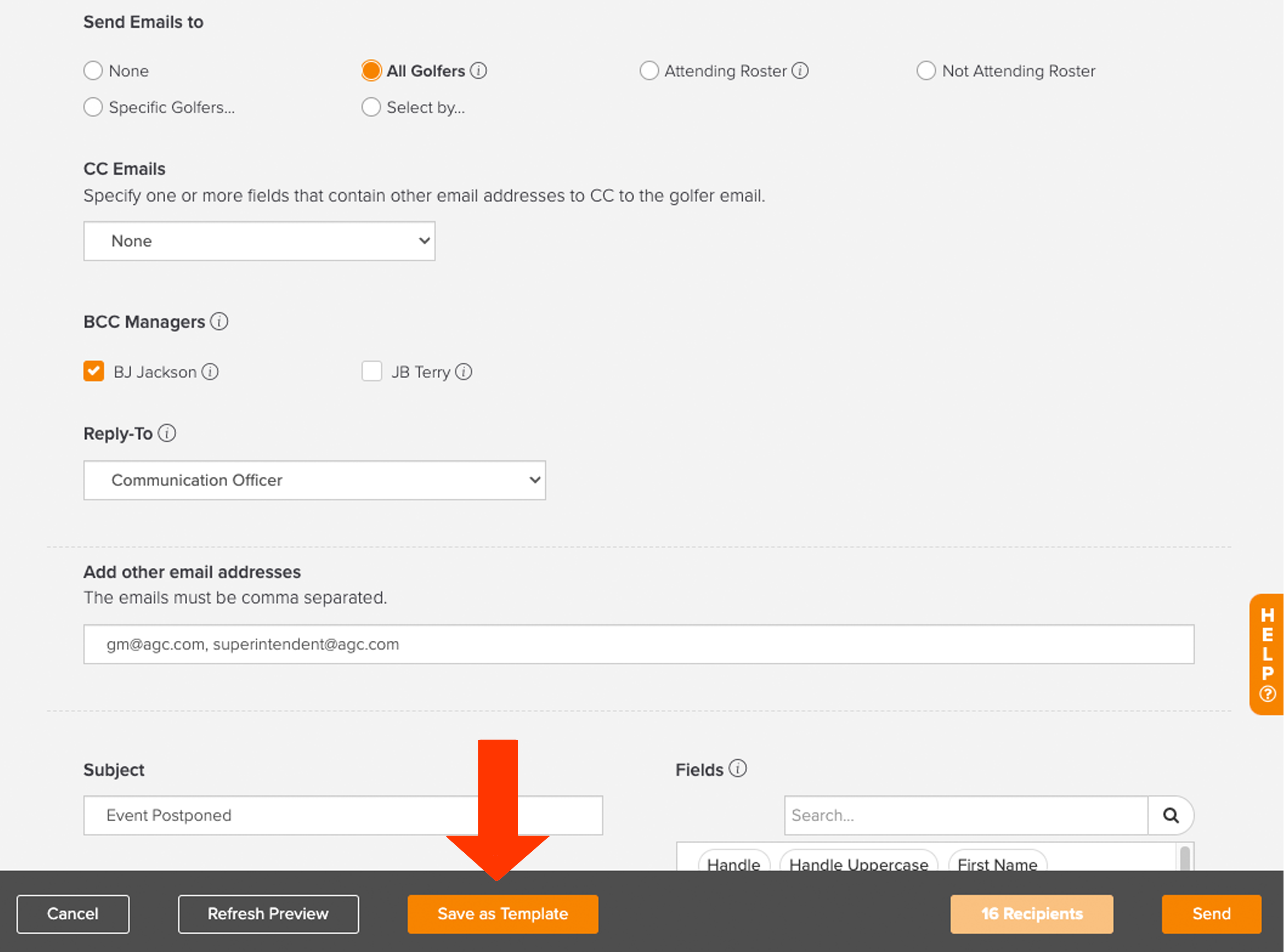
Task: Open the CC Emails dropdown
Action: [x=259, y=241]
